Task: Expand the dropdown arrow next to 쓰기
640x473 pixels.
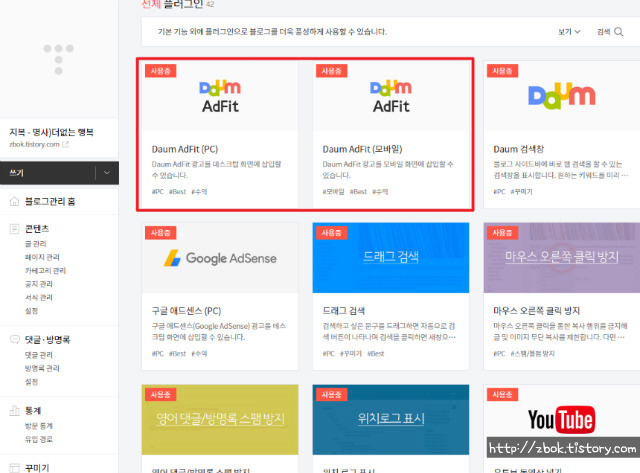Action: (107, 173)
